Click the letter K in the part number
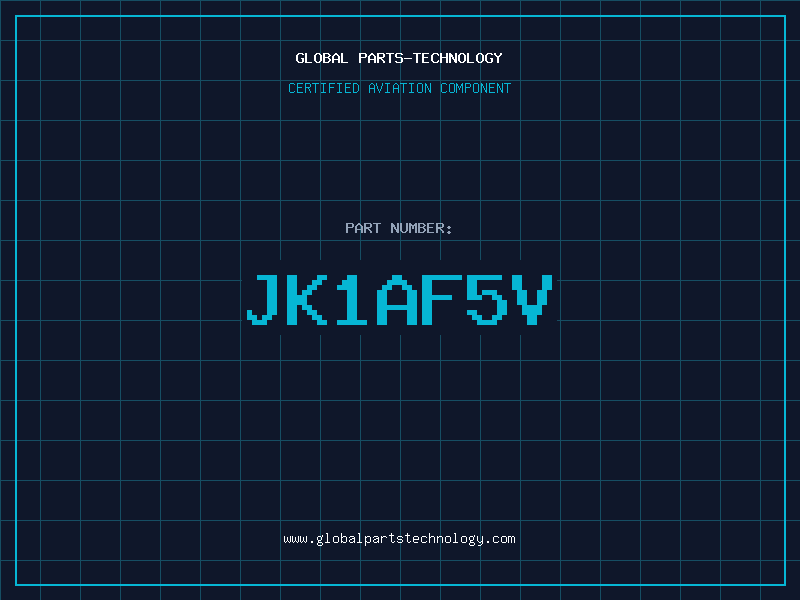The height and width of the screenshot is (600, 800). pos(307,299)
